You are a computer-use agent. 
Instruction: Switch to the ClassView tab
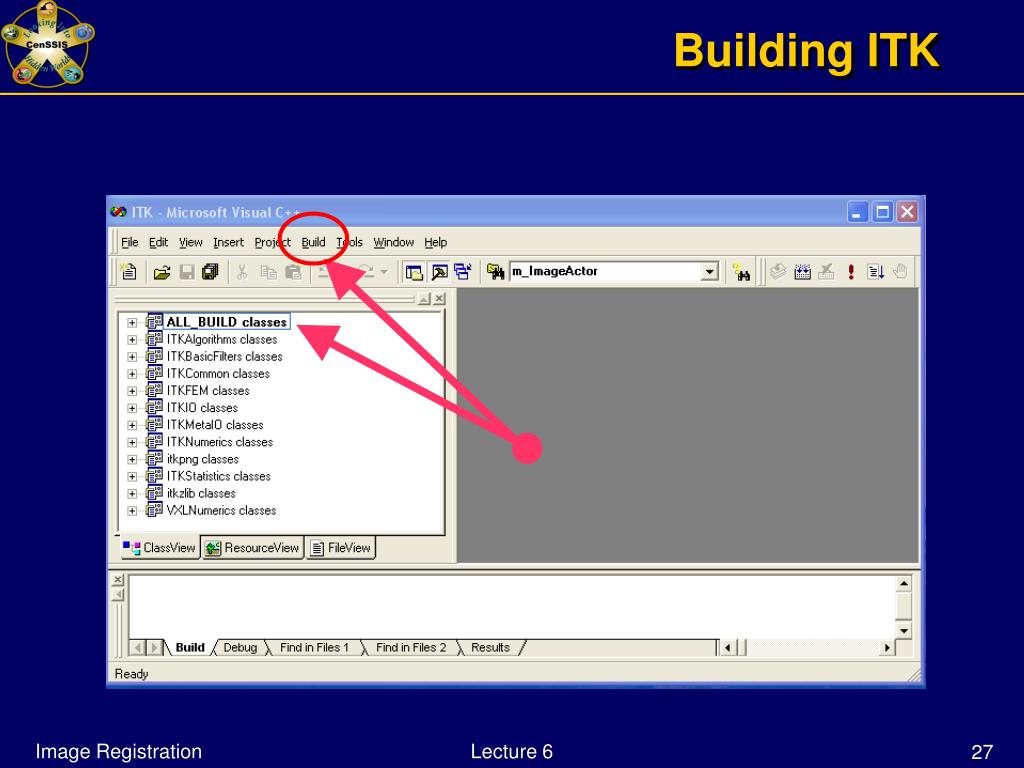point(159,548)
